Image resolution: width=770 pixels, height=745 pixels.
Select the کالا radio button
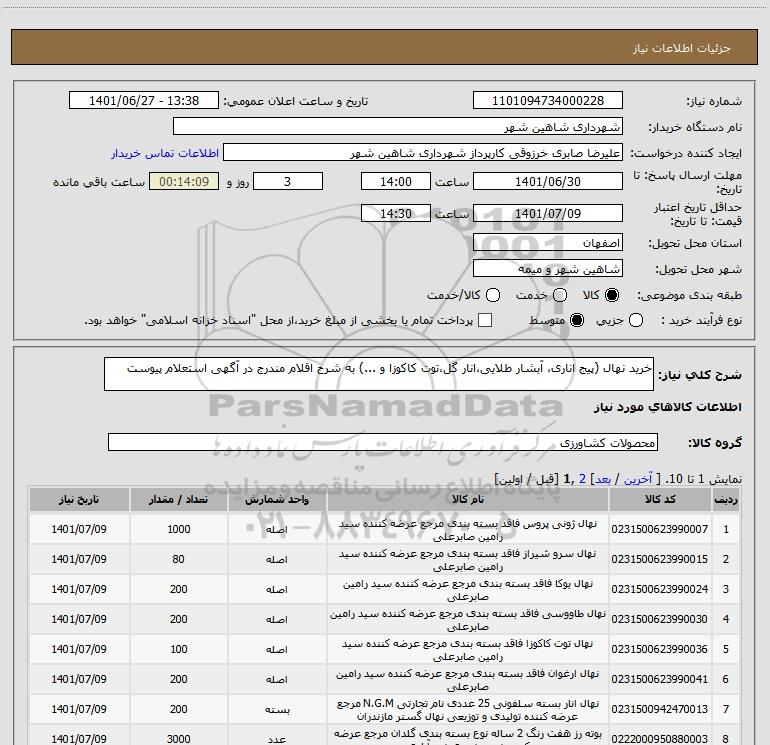[612, 295]
